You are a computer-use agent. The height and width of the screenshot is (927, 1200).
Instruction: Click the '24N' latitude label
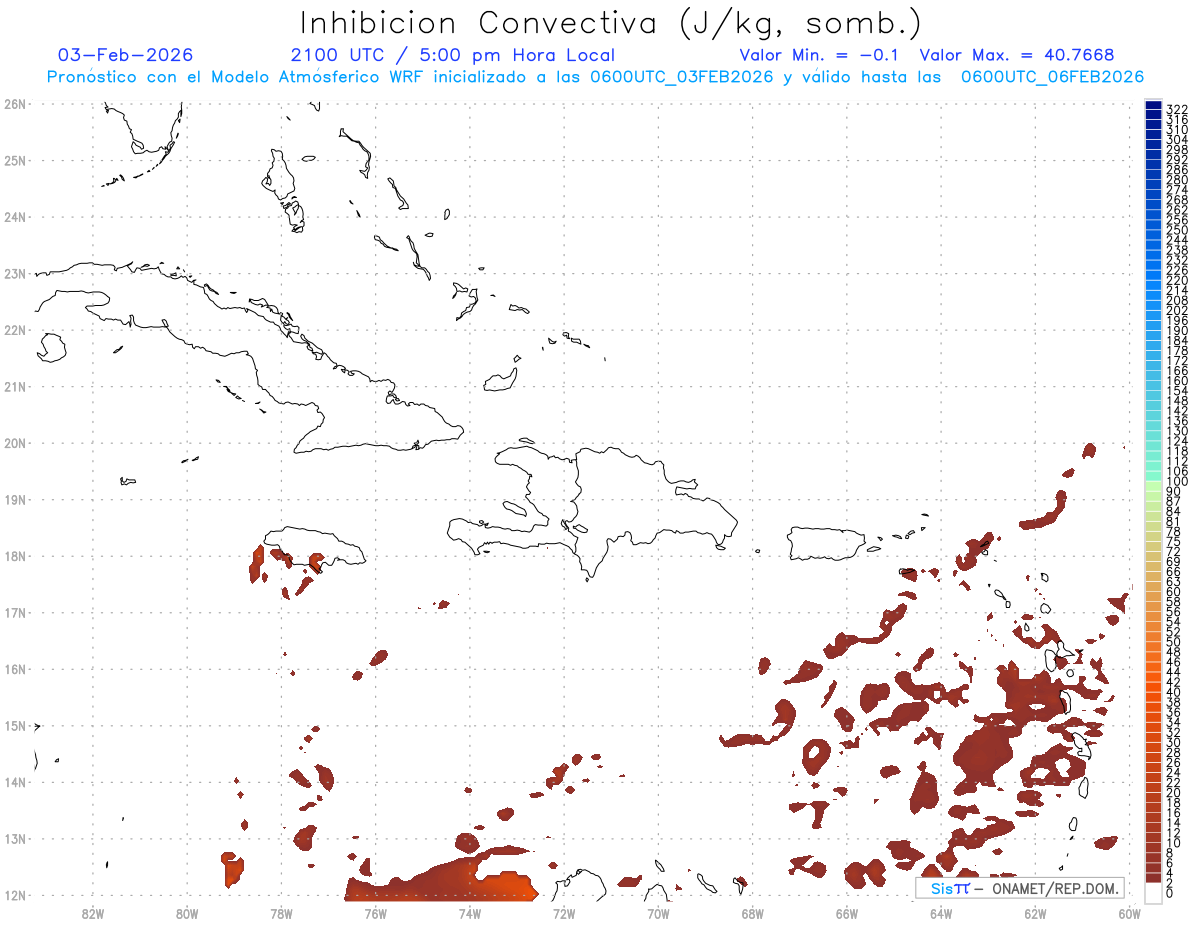coord(14,217)
